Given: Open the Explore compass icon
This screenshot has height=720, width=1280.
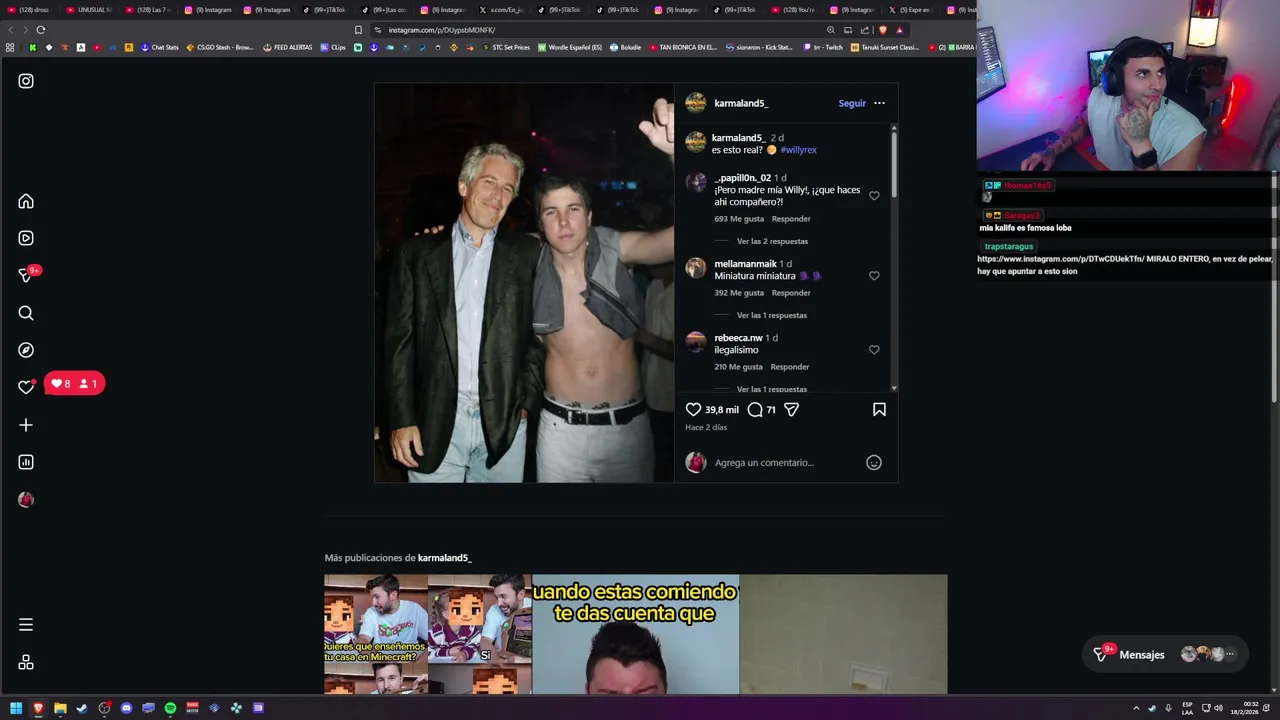Looking at the screenshot, I should pos(26,350).
